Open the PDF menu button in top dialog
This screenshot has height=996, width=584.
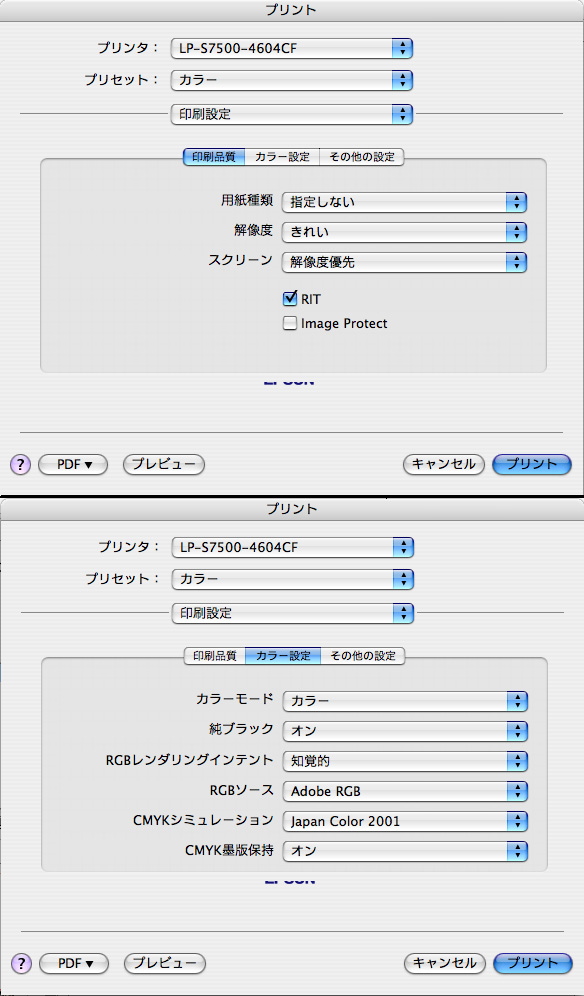tap(73, 464)
